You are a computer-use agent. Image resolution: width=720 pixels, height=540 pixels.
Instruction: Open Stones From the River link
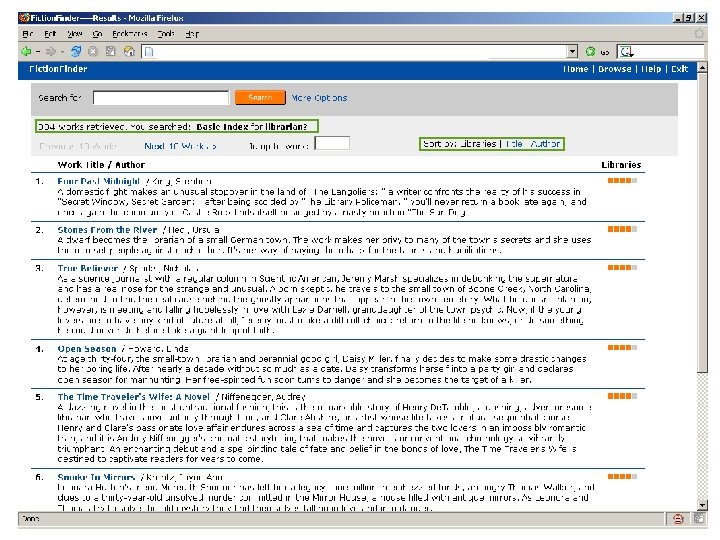(107, 230)
